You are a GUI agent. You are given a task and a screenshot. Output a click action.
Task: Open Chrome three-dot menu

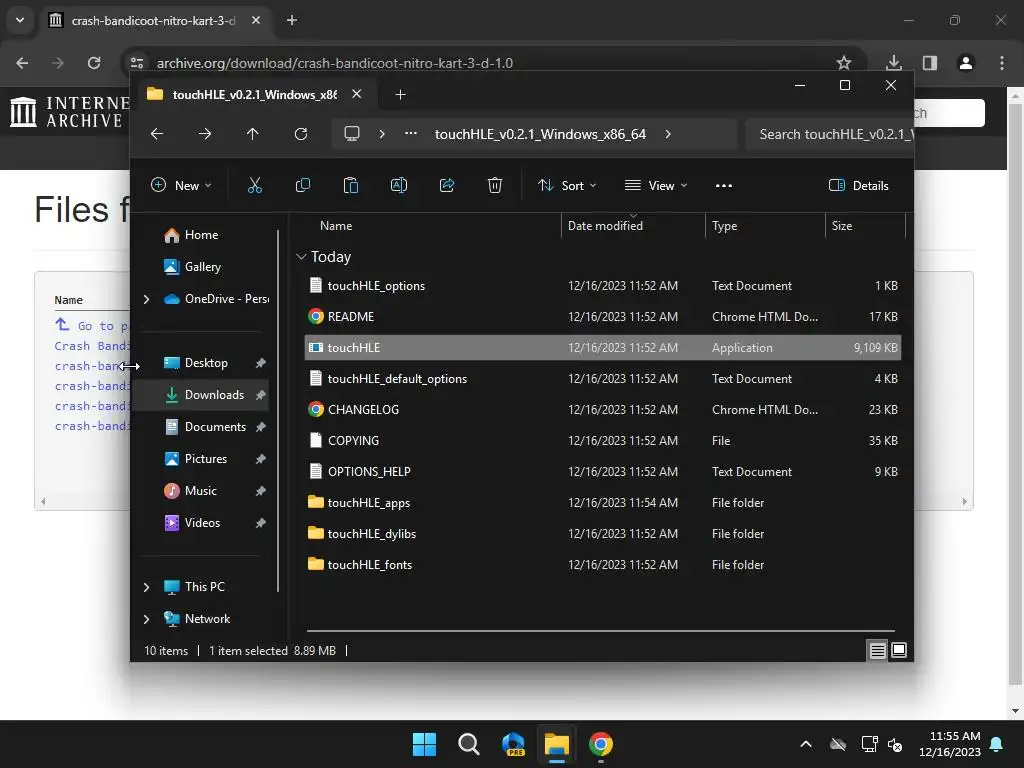click(1002, 63)
